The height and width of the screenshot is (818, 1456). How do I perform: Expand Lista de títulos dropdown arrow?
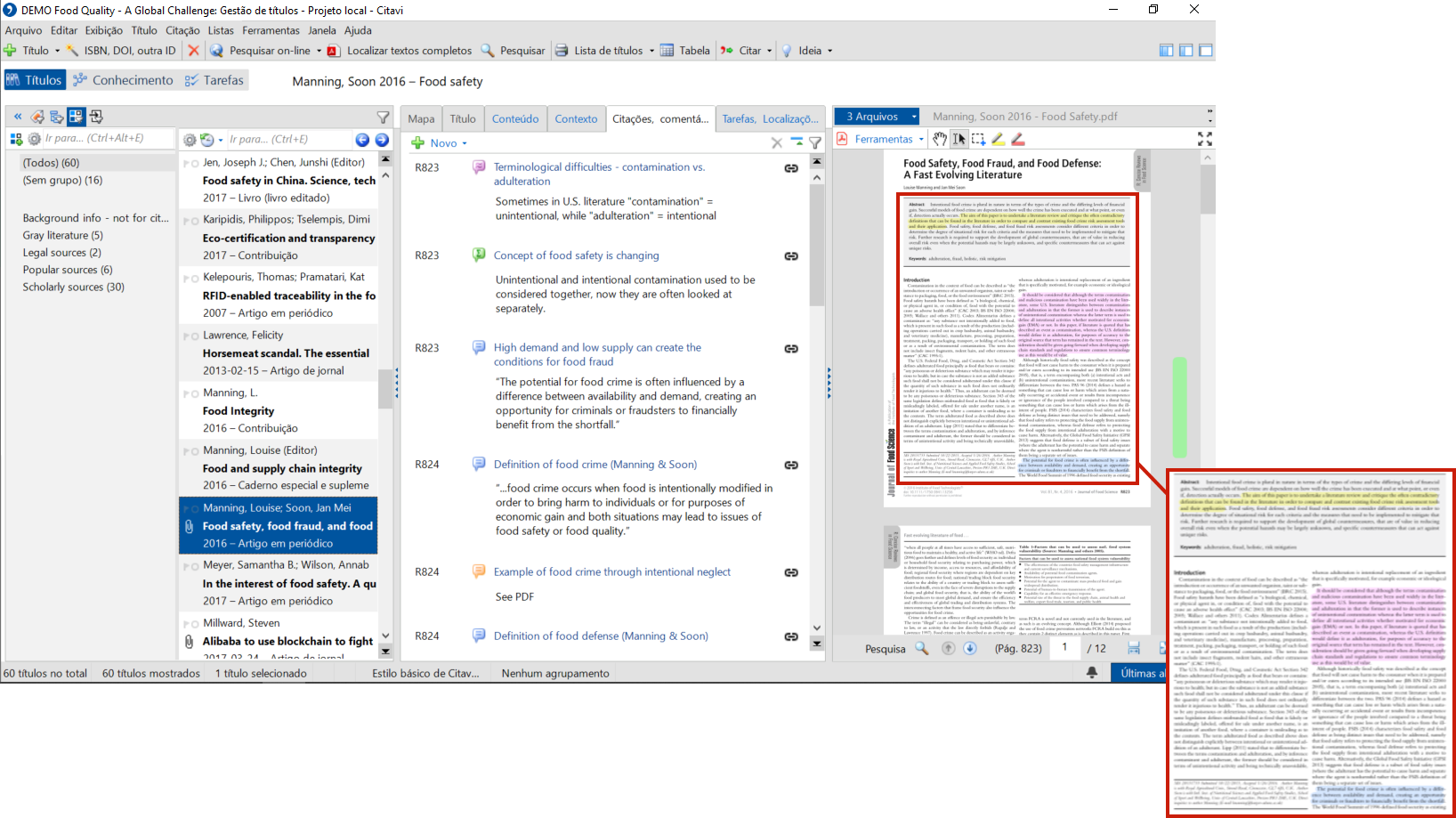[x=651, y=51]
